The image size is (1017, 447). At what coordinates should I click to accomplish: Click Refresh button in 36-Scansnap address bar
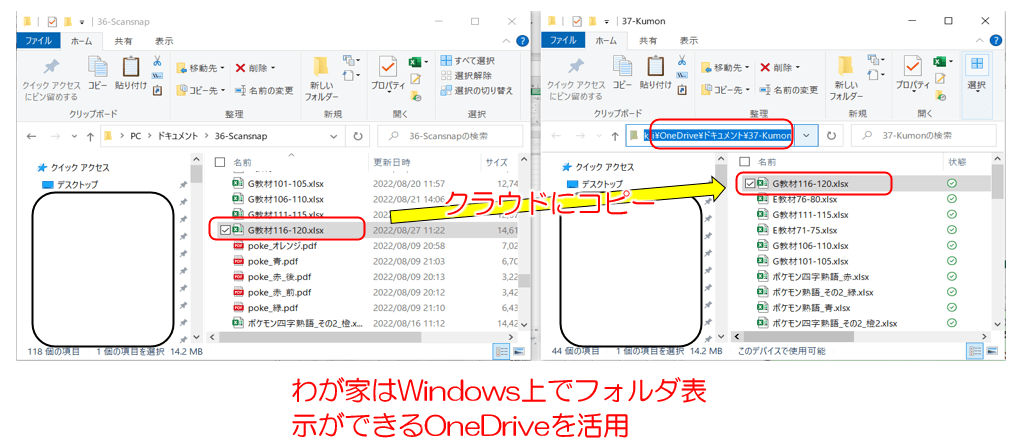coord(357,136)
